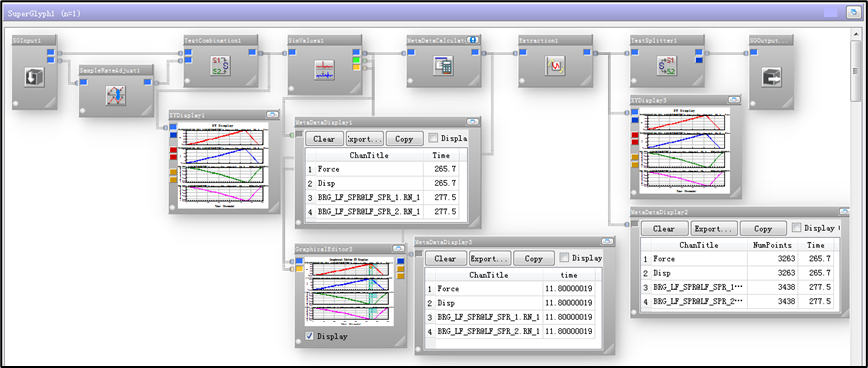Click SampleRateAdjust1 blue output pad
The image size is (868, 368).
click(x=148, y=82)
